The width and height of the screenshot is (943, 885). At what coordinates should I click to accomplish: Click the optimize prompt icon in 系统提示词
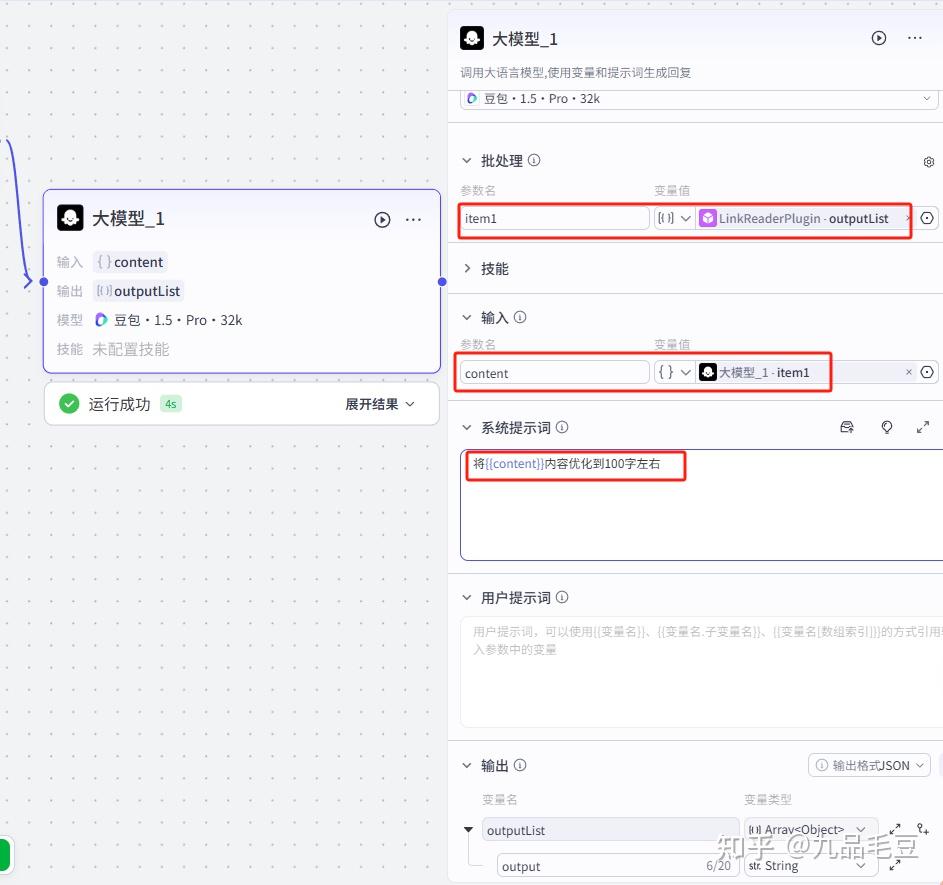(846, 426)
